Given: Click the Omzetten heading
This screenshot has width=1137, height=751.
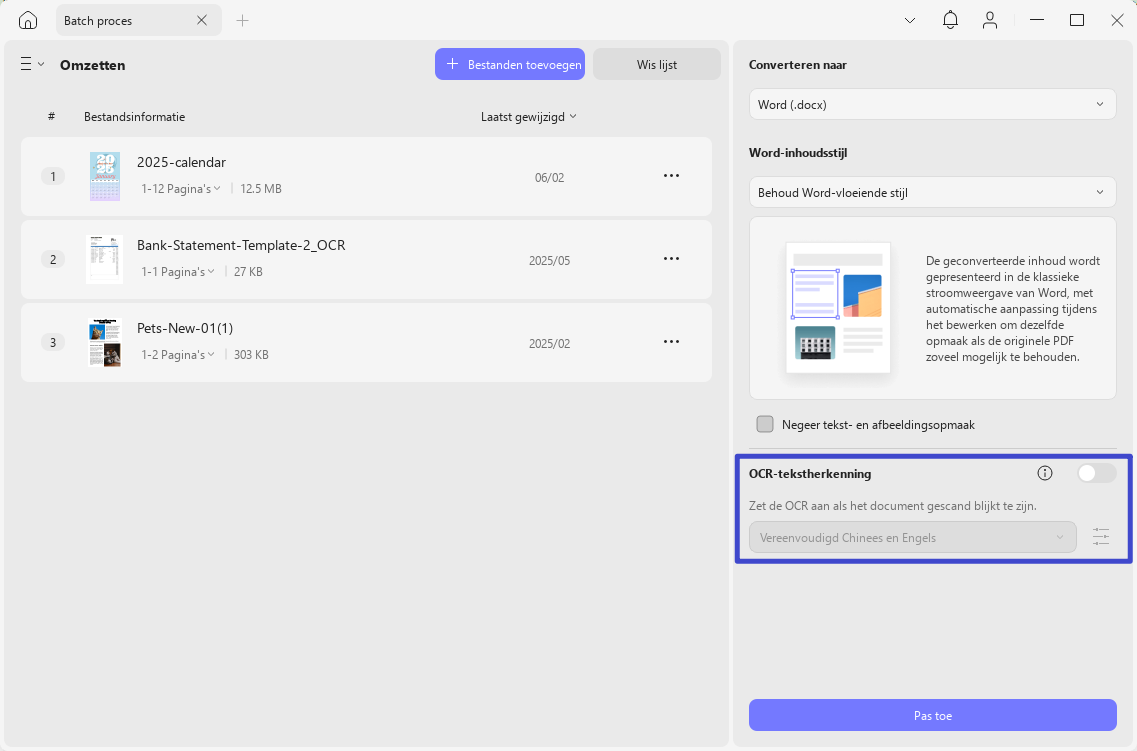Looking at the screenshot, I should [x=92, y=65].
